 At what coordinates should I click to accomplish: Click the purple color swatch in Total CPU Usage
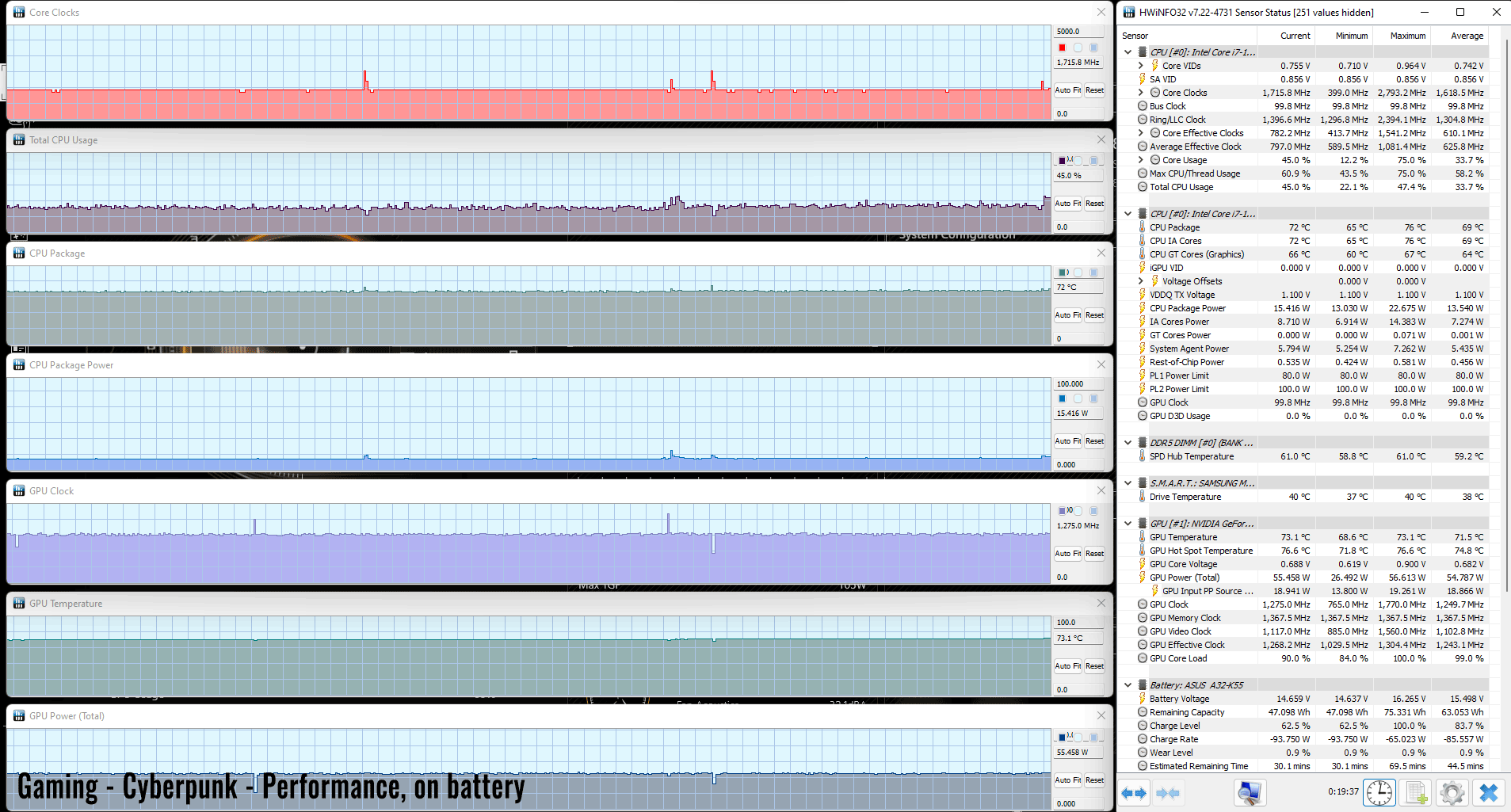(x=1063, y=161)
